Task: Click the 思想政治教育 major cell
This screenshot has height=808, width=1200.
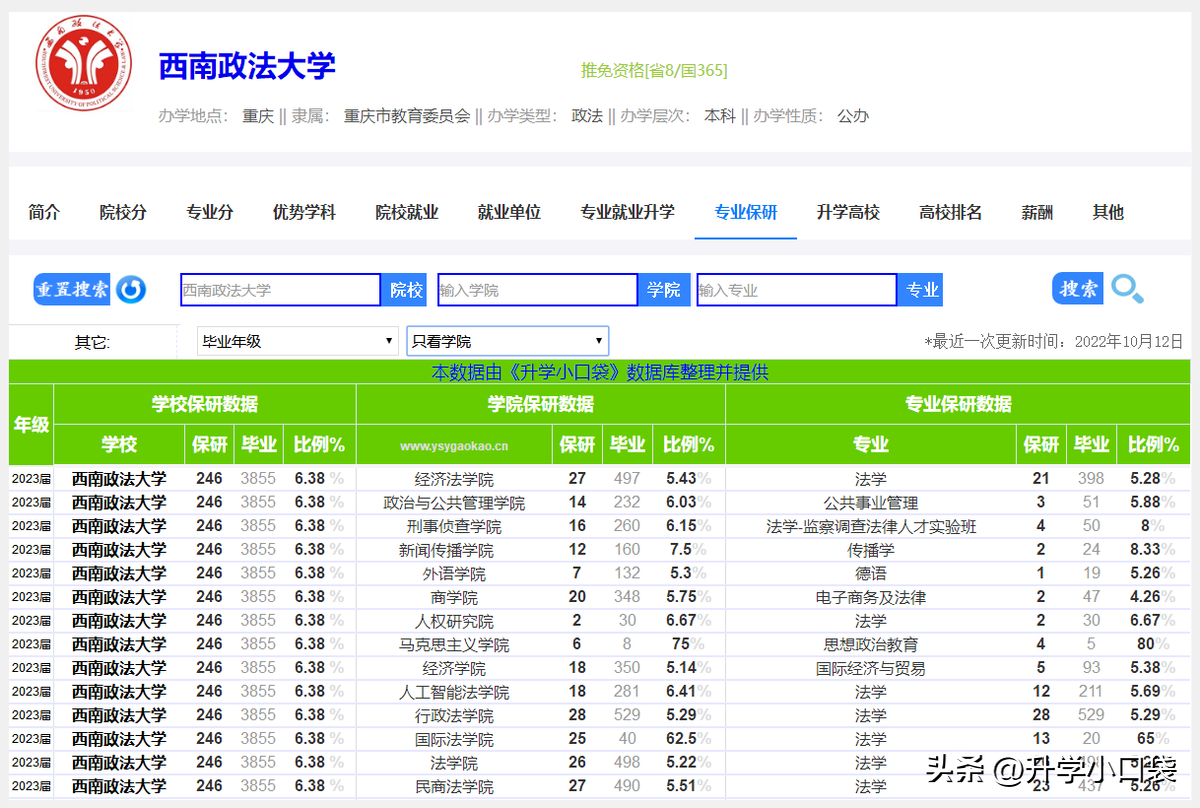Action: point(871,645)
